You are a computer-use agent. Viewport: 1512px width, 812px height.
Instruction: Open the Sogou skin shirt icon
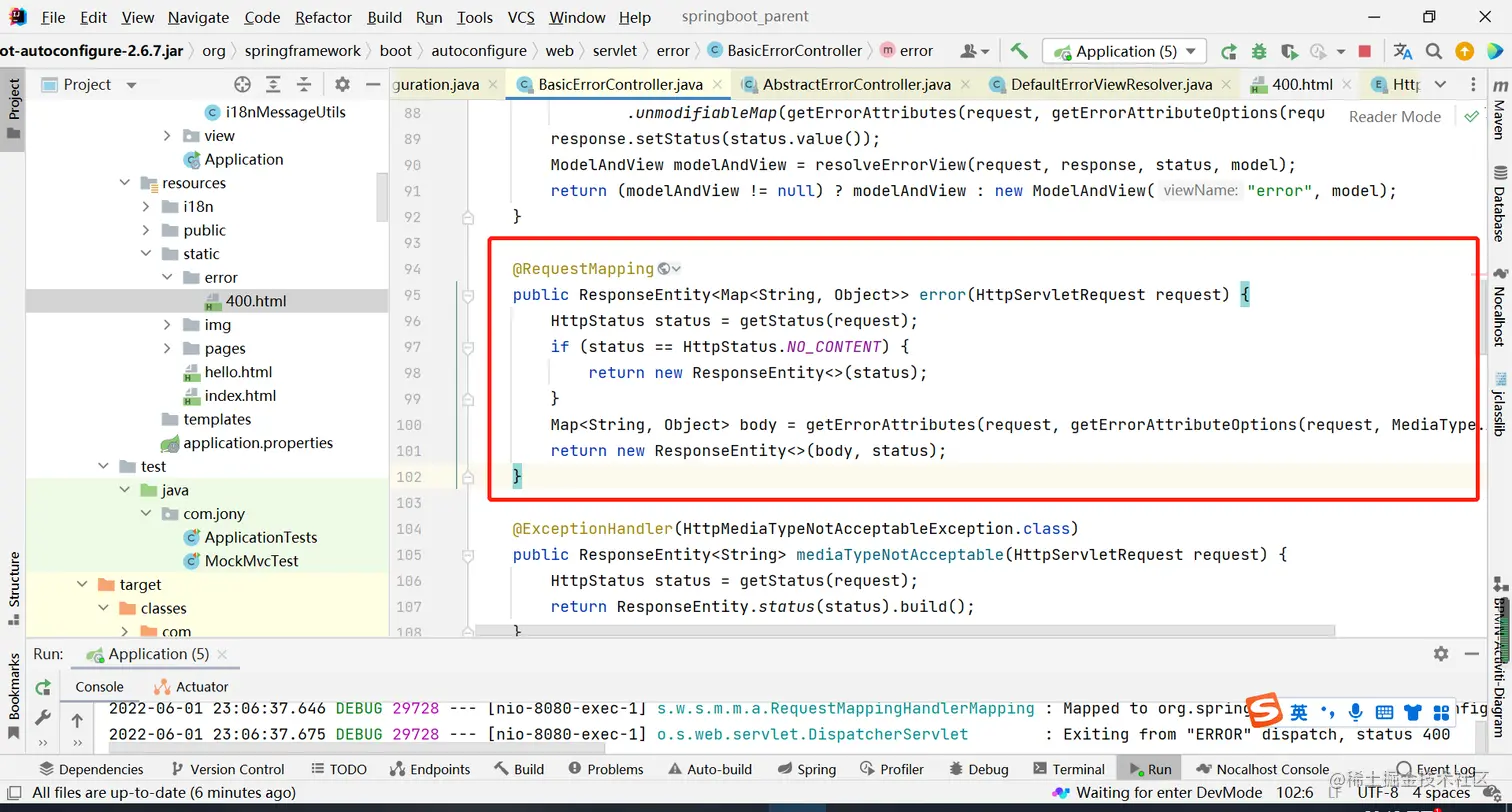coord(1412,712)
